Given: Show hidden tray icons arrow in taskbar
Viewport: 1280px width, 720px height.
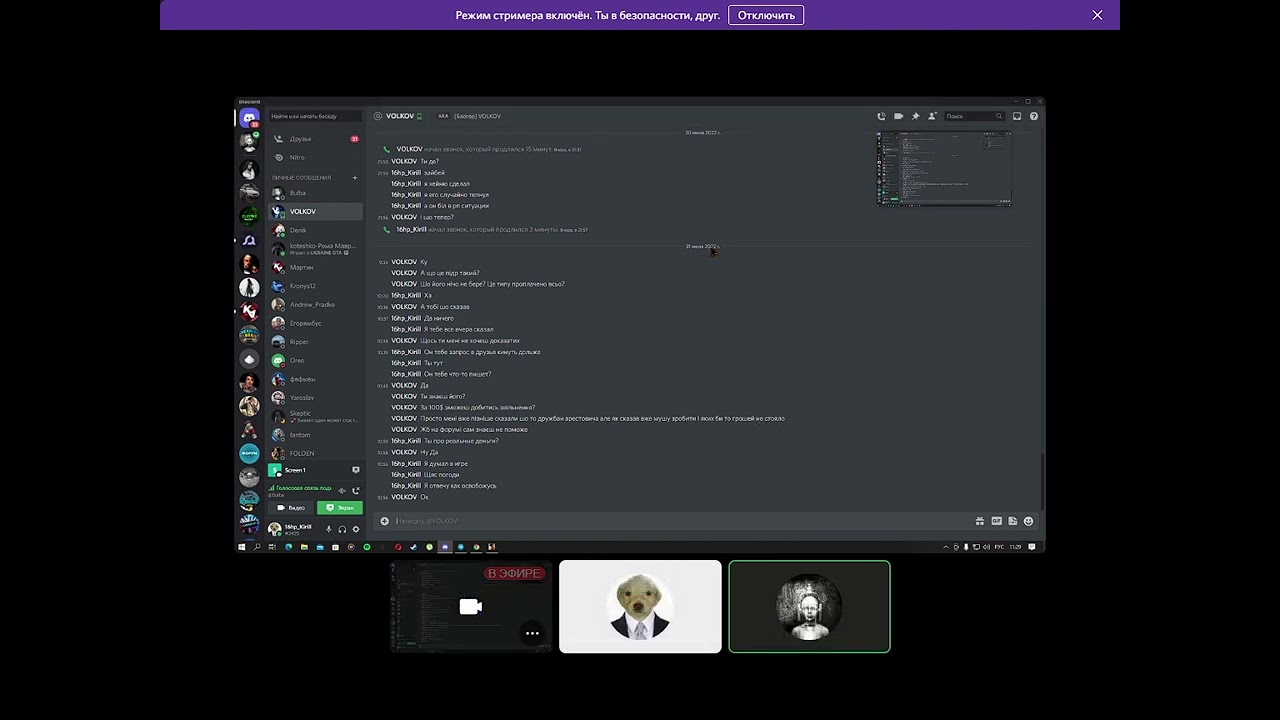Looking at the screenshot, I should coord(946,547).
